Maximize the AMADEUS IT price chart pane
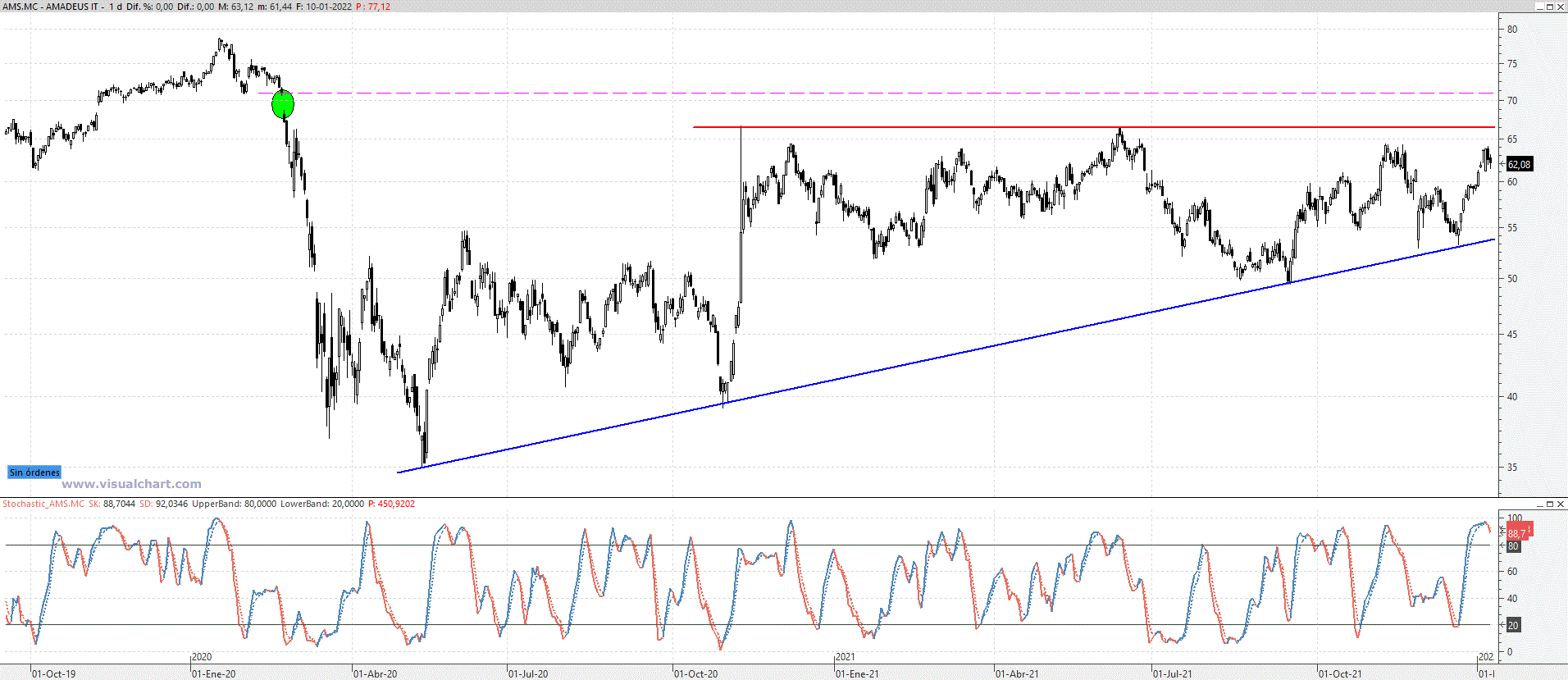This screenshot has width=1568, height=680. [x=1550, y=7]
